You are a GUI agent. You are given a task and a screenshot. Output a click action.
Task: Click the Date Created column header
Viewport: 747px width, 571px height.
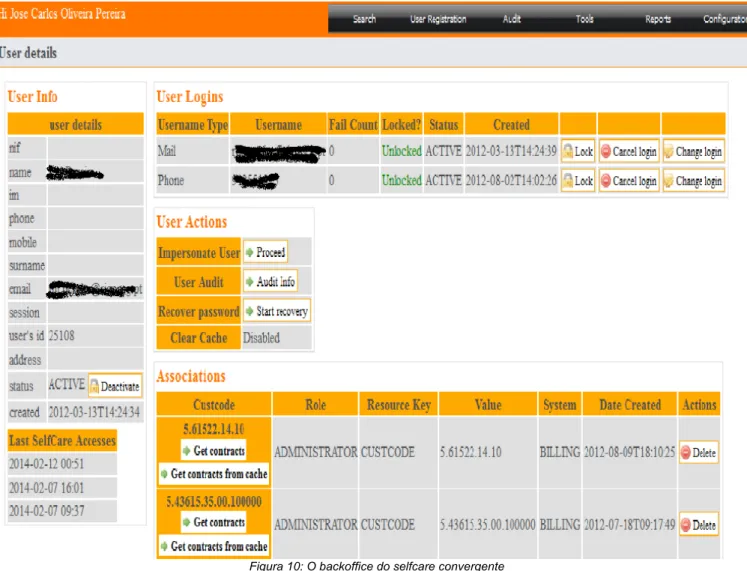(630, 404)
